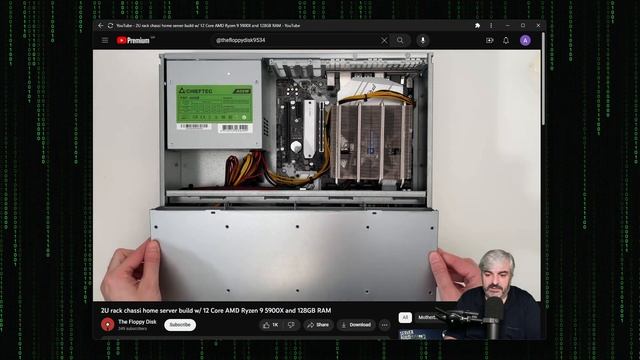Select the All filter chip

pos(405,317)
